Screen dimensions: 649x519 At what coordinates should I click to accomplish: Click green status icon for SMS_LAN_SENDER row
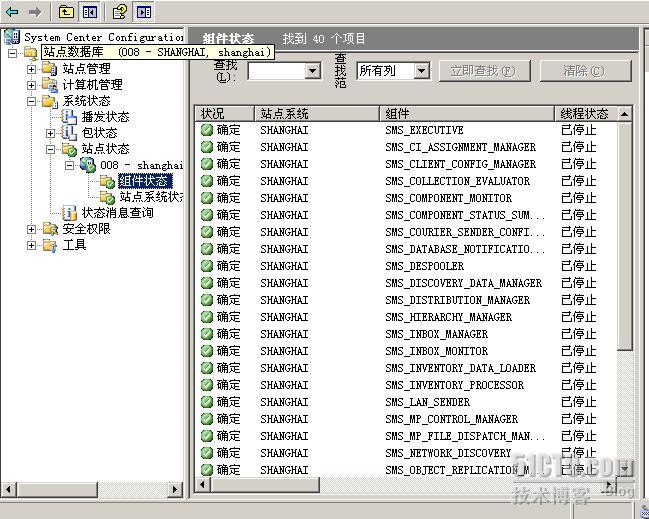tap(207, 402)
